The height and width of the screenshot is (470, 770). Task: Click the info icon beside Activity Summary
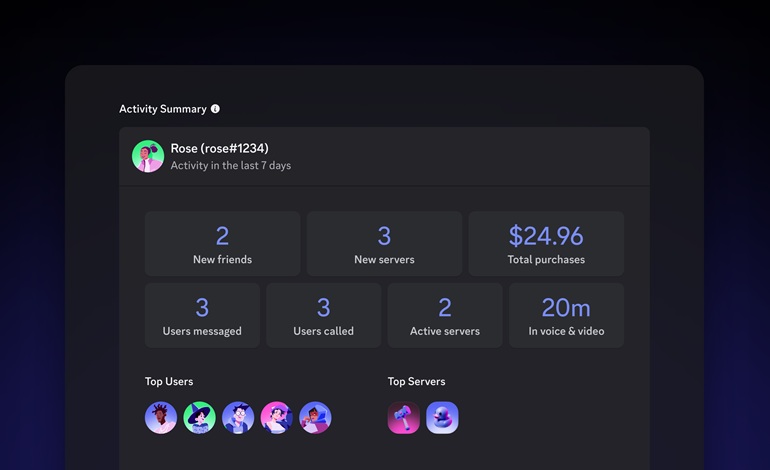tap(215, 109)
